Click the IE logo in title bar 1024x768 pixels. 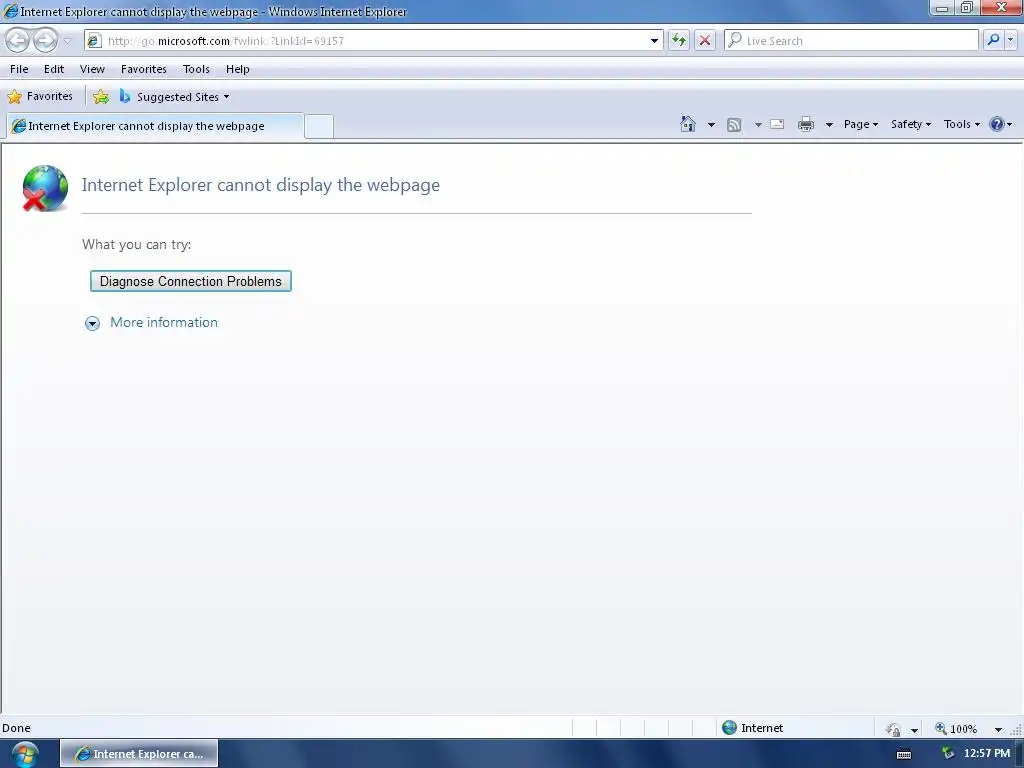[10, 11]
